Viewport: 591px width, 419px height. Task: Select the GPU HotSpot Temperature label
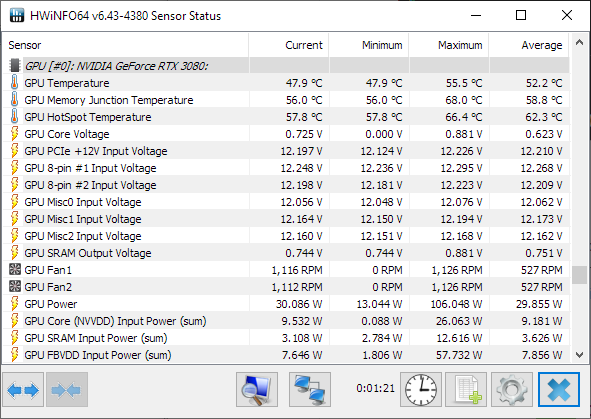pyautogui.click(x=88, y=117)
